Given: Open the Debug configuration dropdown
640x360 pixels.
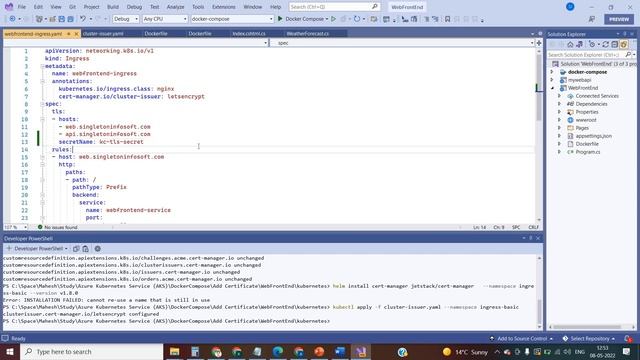Looking at the screenshot, I should point(126,19).
